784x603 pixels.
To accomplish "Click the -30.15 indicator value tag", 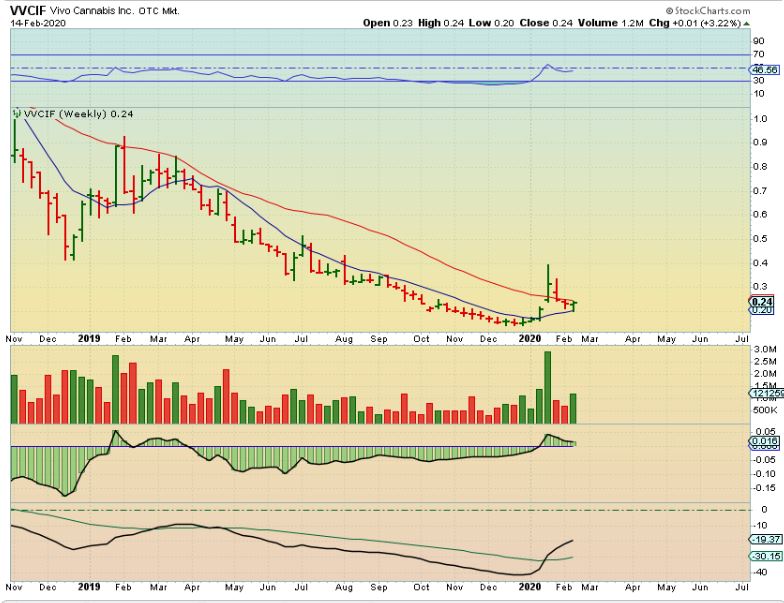I will (766, 556).
